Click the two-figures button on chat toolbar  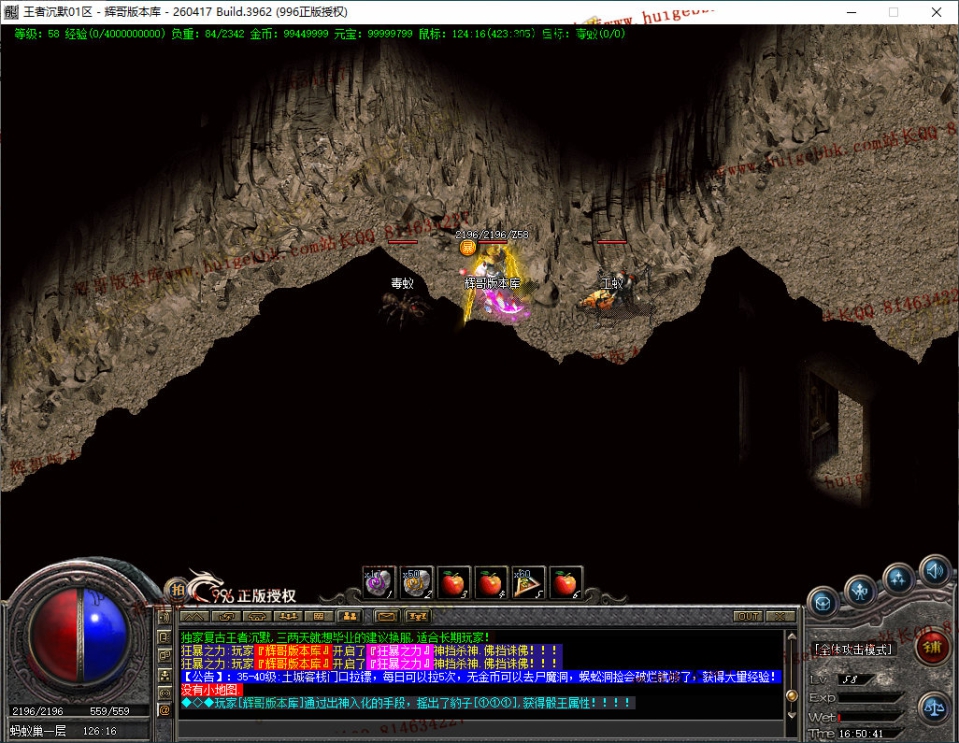350,616
